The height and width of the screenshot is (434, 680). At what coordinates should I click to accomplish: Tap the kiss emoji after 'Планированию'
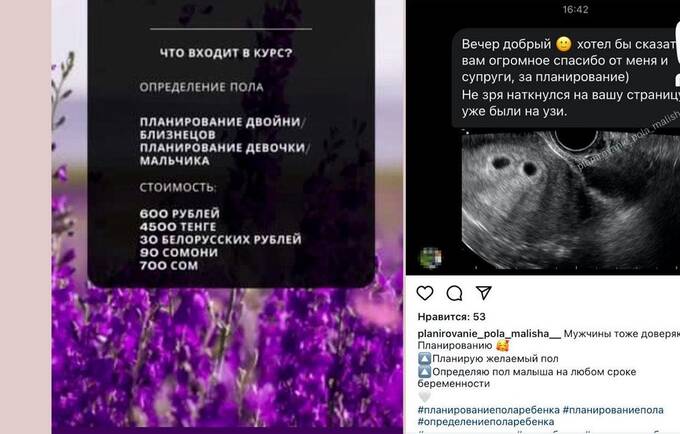502,346
